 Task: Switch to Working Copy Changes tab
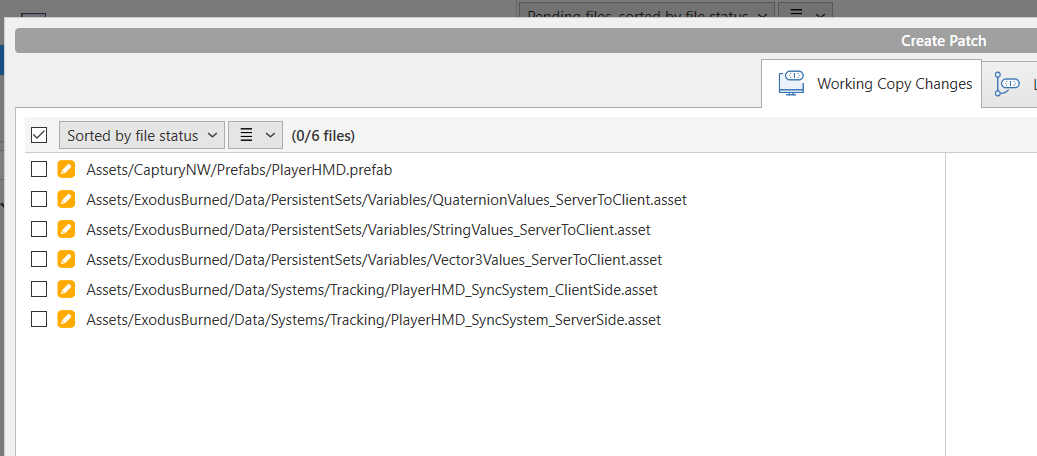point(871,84)
